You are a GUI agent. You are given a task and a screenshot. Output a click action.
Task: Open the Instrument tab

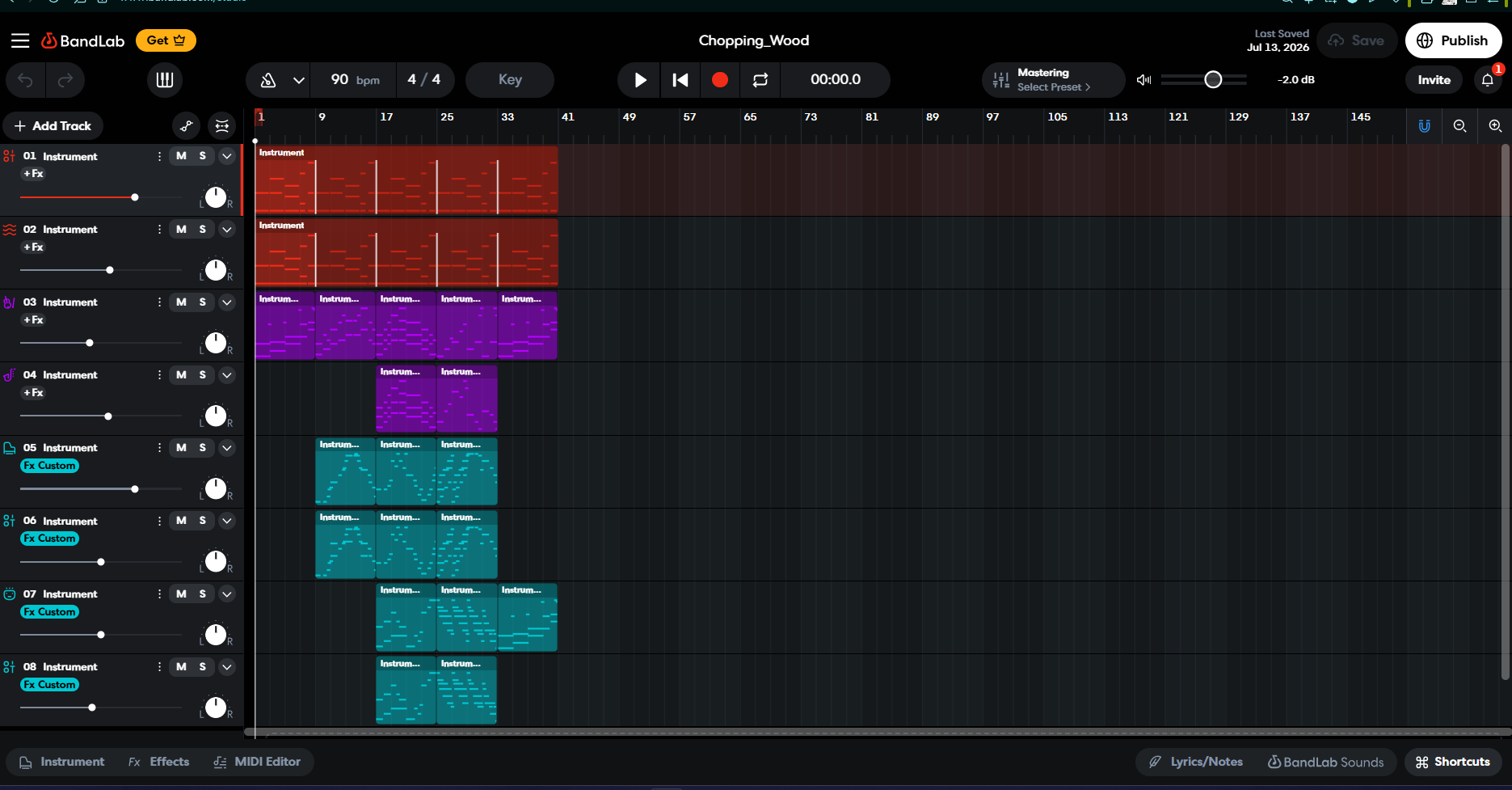[x=62, y=762]
